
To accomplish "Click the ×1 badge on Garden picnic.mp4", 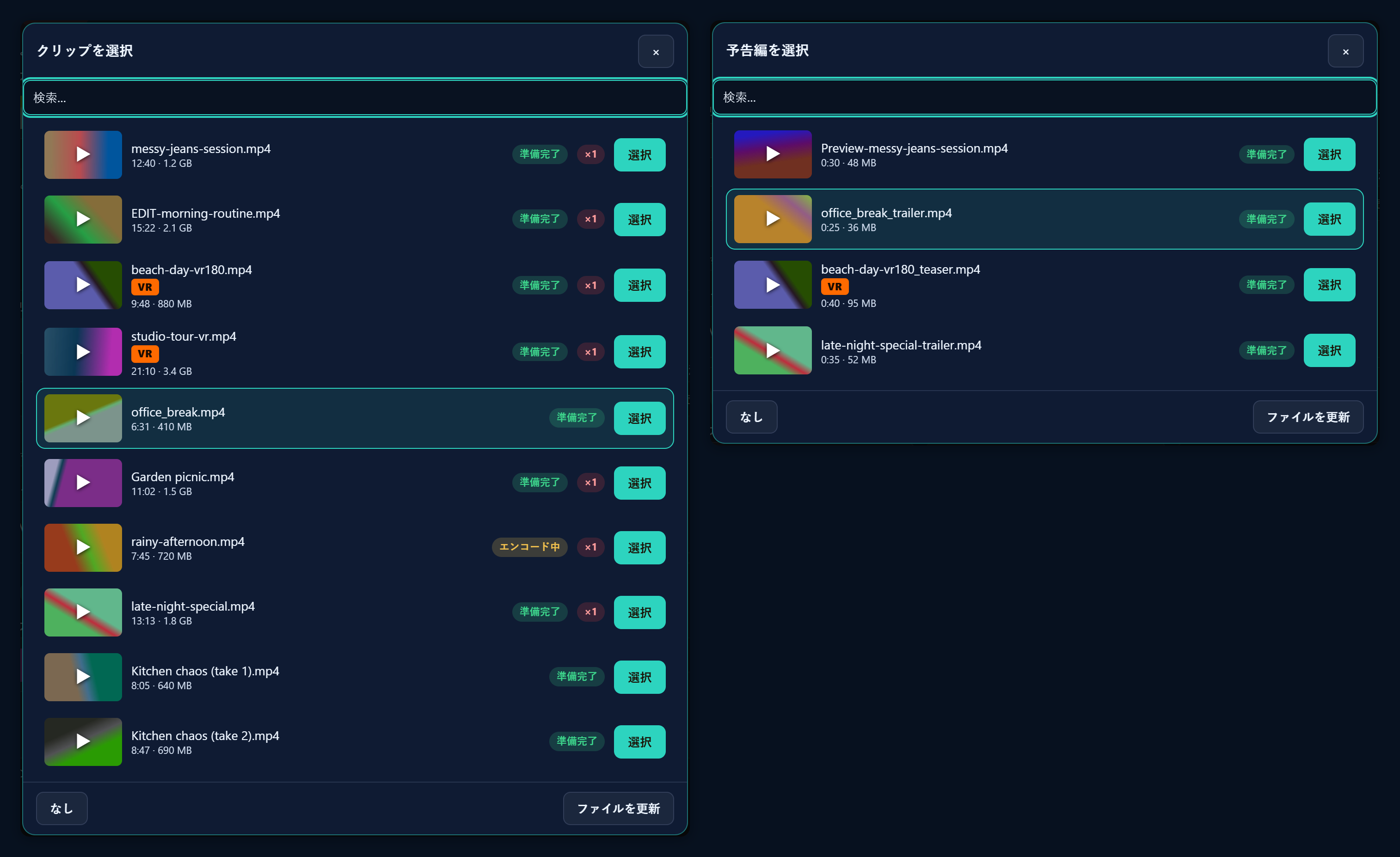I will (x=591, y=482).
